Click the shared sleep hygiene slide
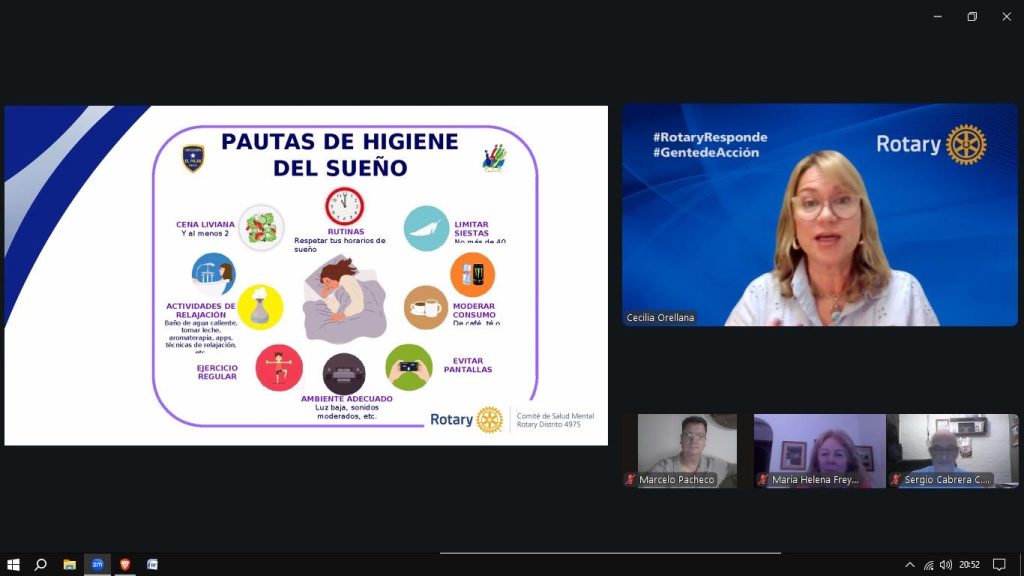This screenshot has height=576, width=1024. pos(306,275)
